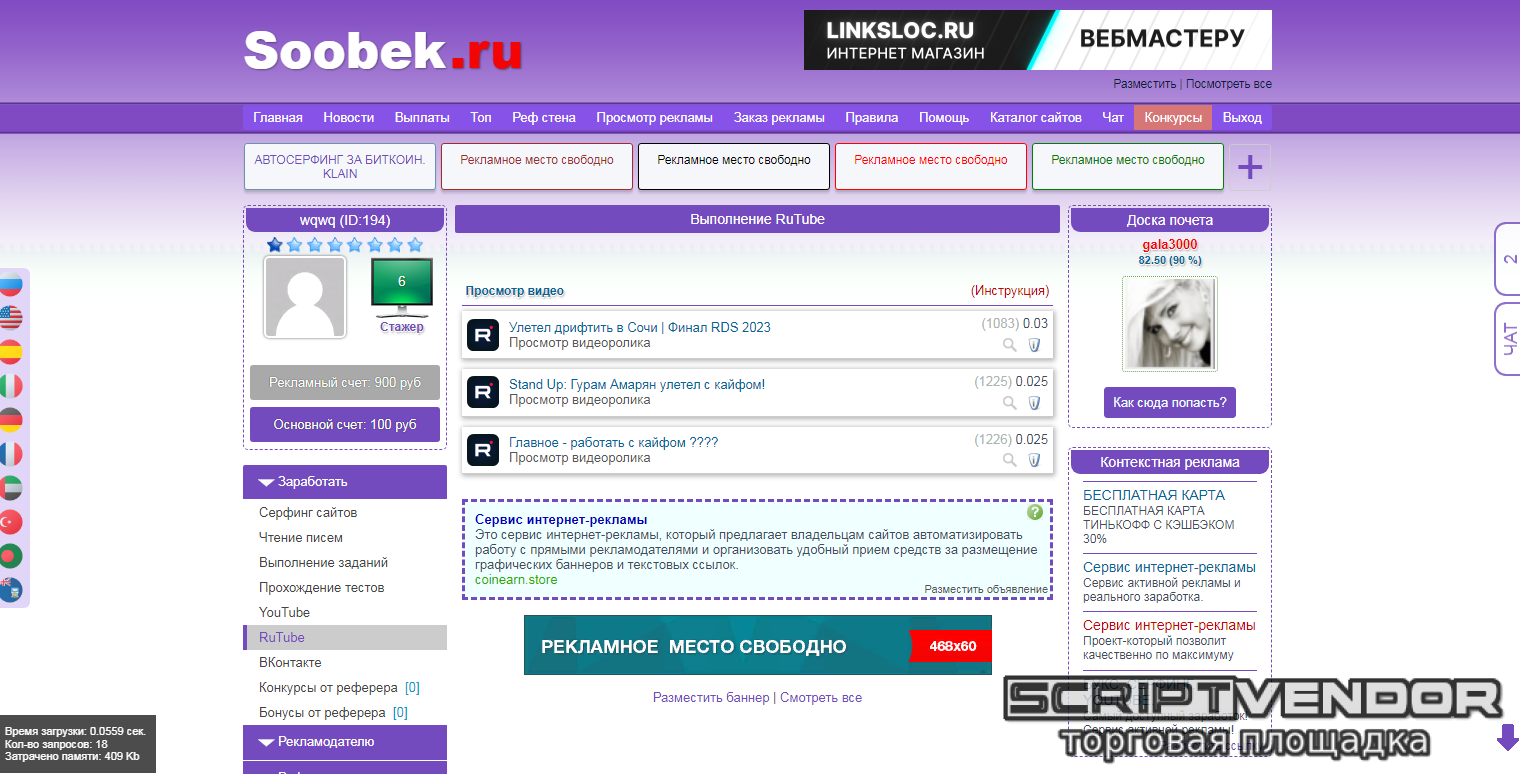Viewport: 1520px width, 774px height.
Task: Open the АВТОСЕРФИНГ ЗА БИТКОИН. KLAIN ad slot
Action: click(x=340, y=167)
